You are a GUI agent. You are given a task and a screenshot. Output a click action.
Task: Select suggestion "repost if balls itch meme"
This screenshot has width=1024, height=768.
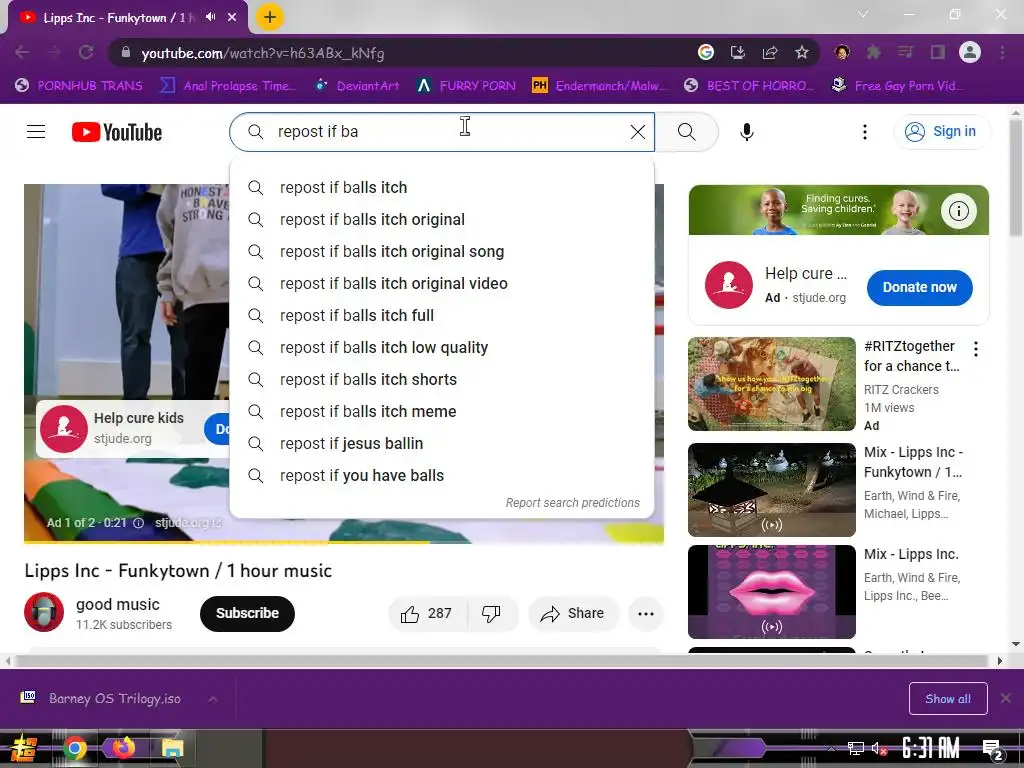442,411
